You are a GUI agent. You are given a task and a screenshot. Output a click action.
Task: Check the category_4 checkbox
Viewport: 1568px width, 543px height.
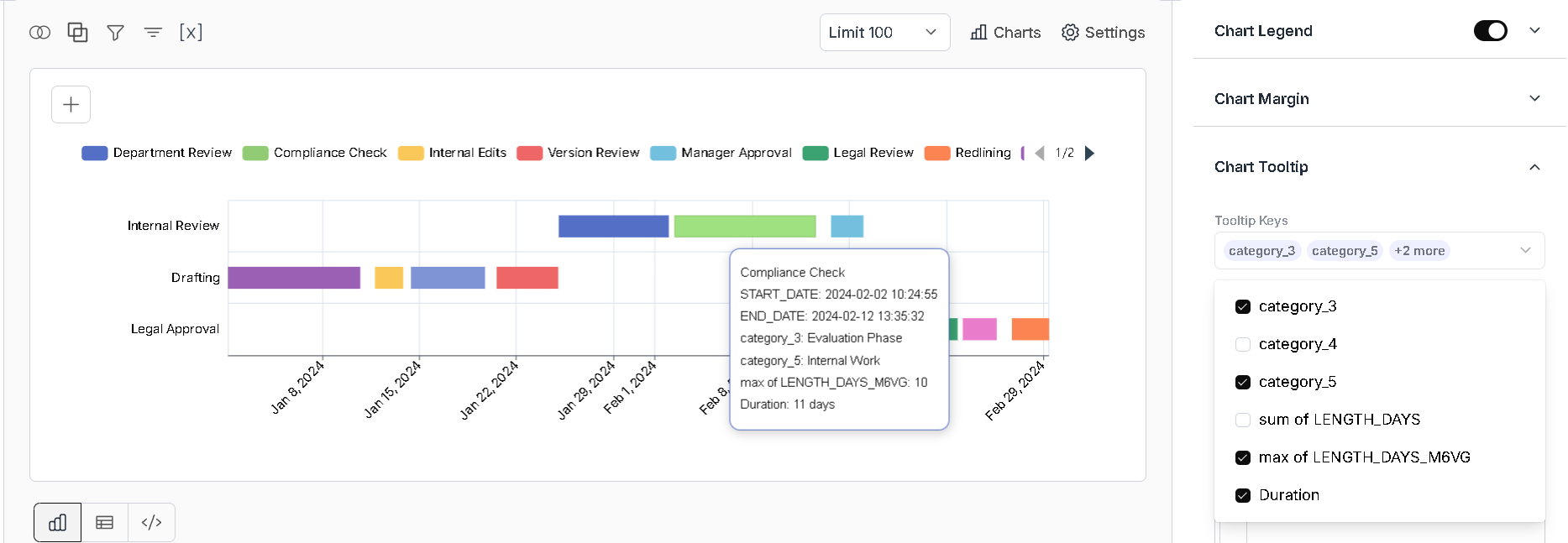[x=1243, y=344]
